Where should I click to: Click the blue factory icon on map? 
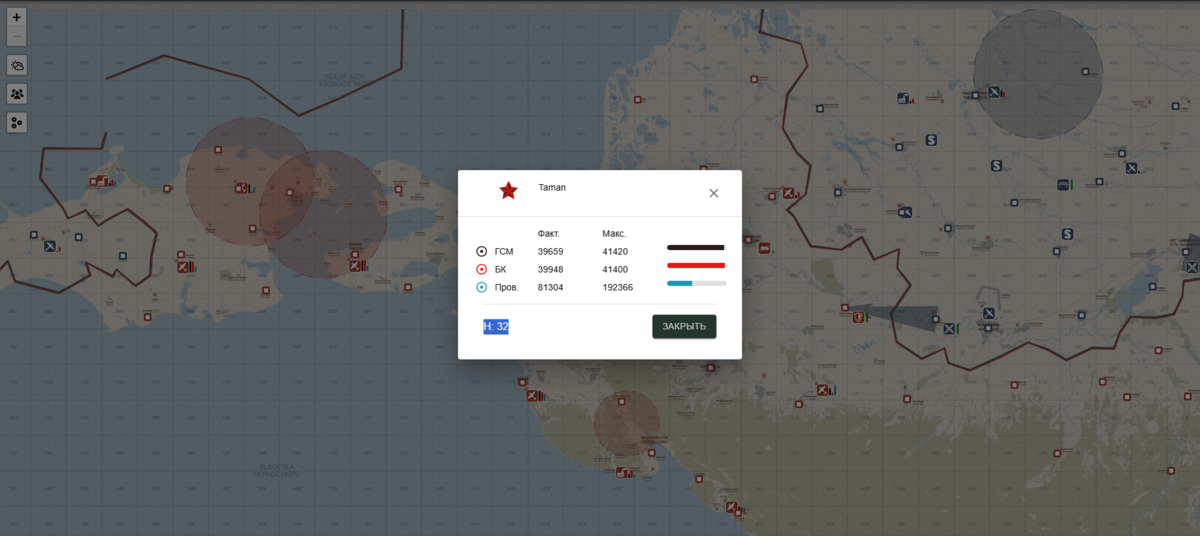tap(904, 98)
